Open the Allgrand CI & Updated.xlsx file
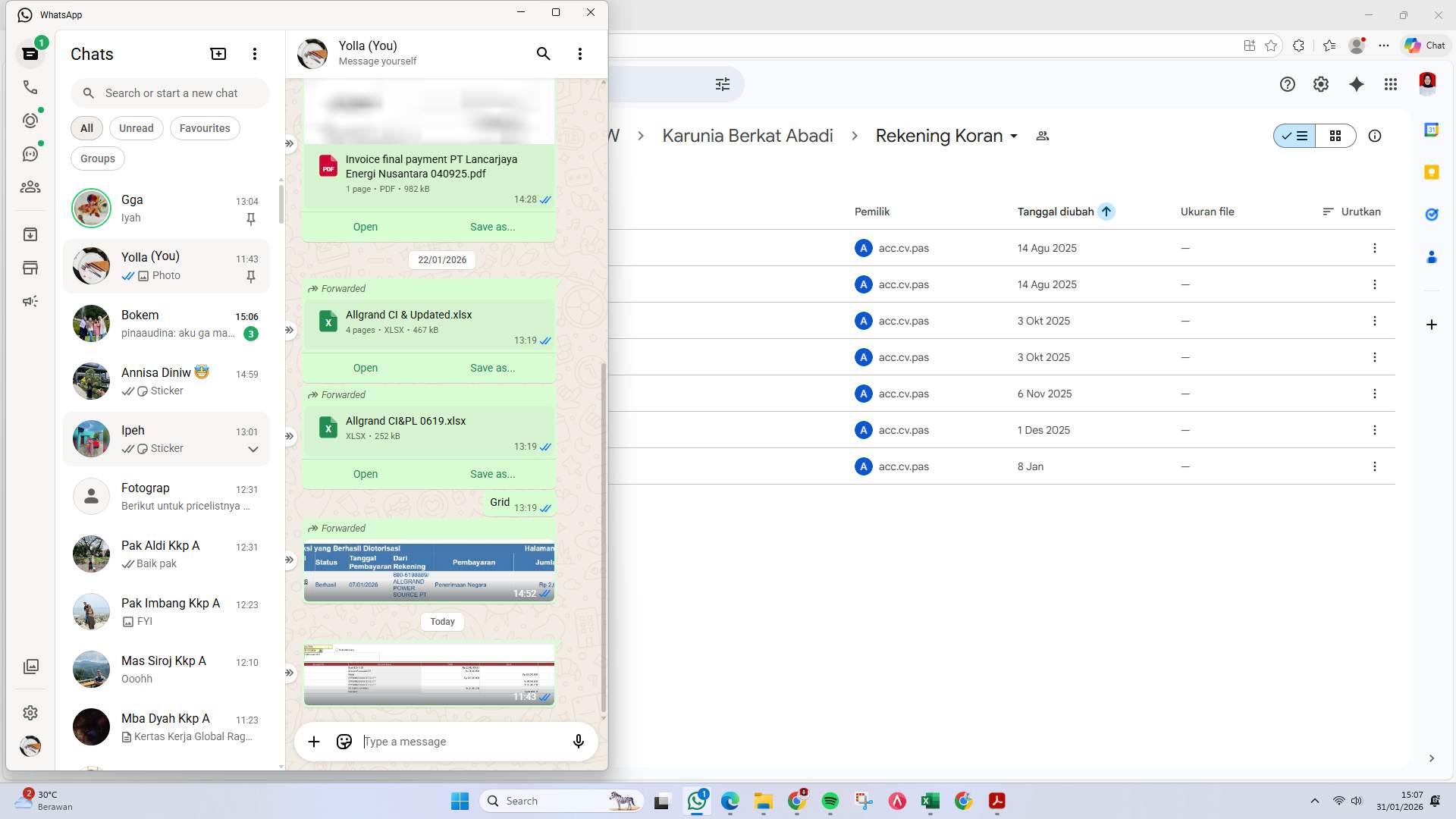1456x819 pixels. (x=365, y=368)
